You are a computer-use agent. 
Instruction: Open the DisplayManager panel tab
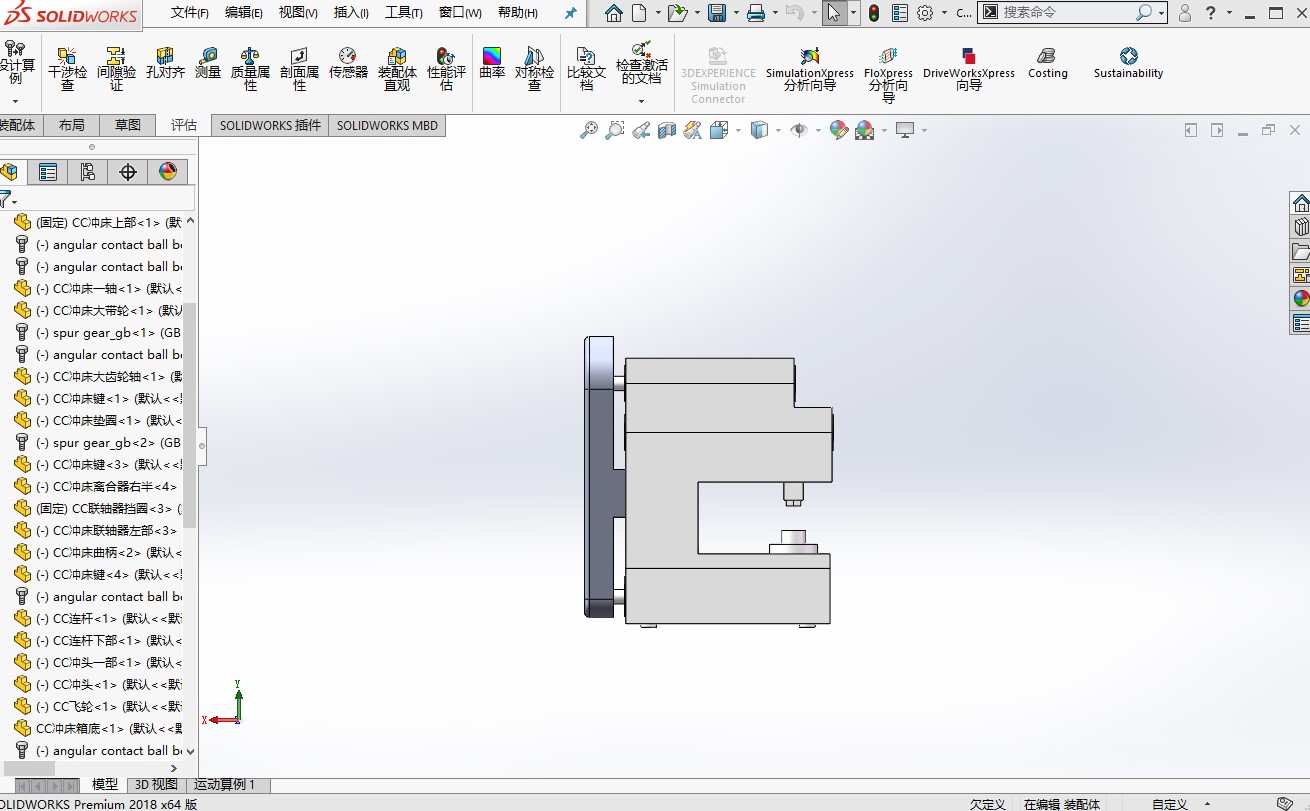(x=168, y=172)
